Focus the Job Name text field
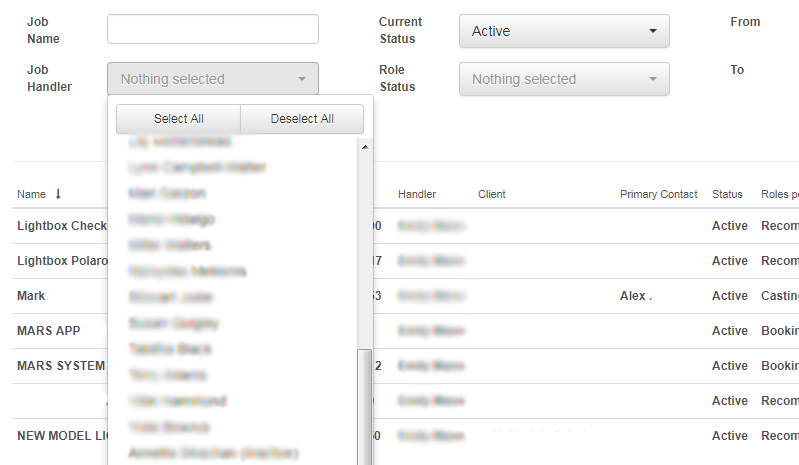 pyautogui.click(x=213, y=30)
